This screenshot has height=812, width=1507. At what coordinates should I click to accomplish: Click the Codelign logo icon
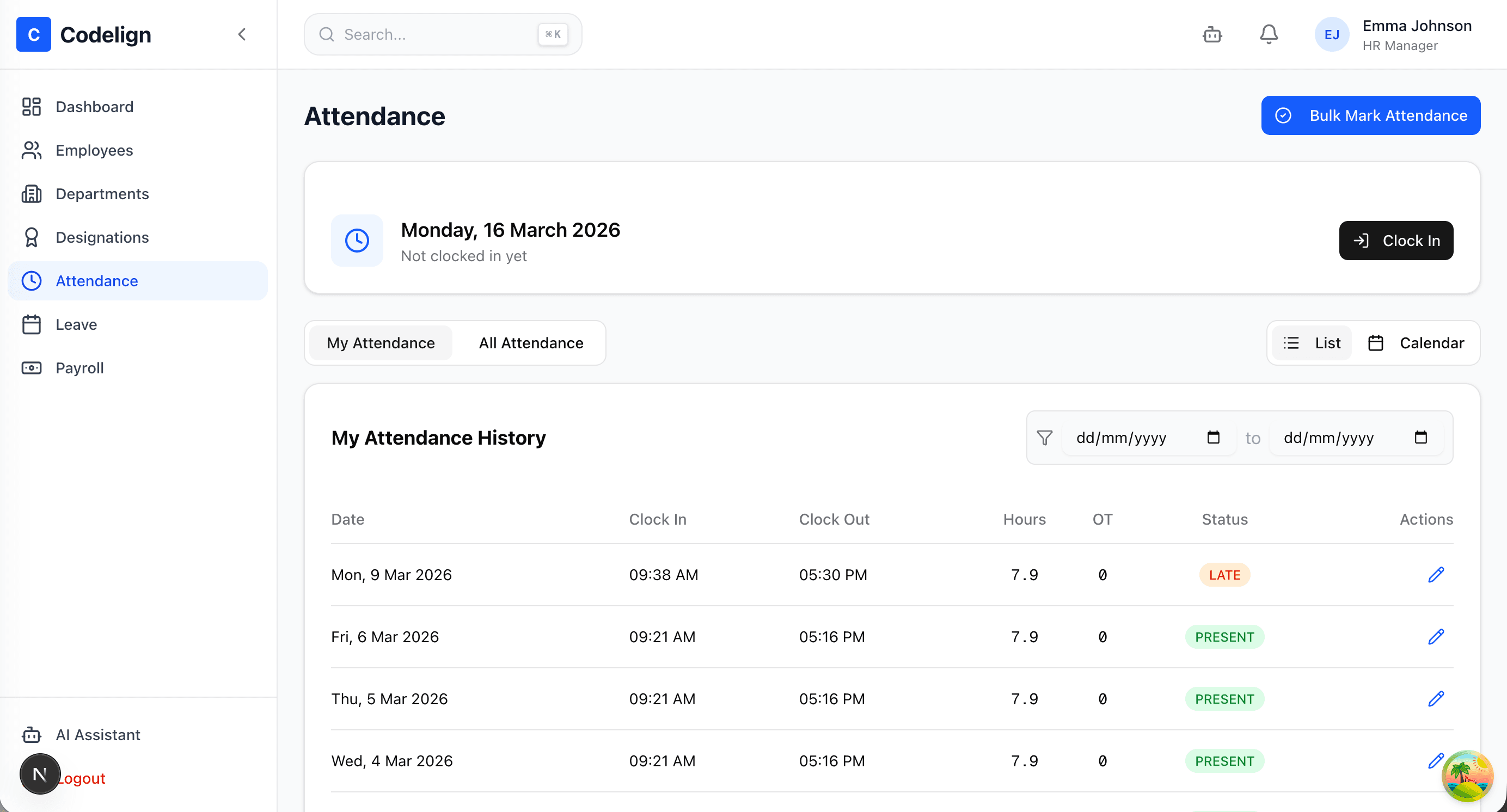(33, 34)
